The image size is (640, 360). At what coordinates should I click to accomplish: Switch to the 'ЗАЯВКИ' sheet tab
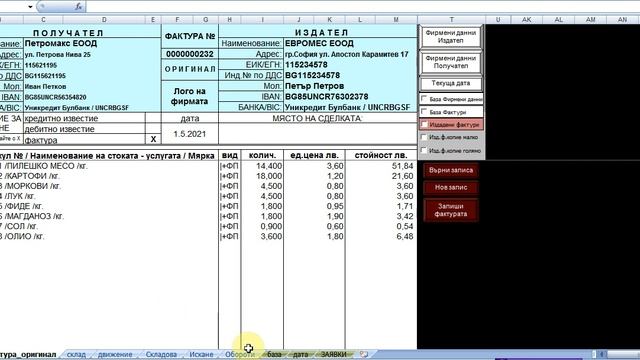(333, 354)
